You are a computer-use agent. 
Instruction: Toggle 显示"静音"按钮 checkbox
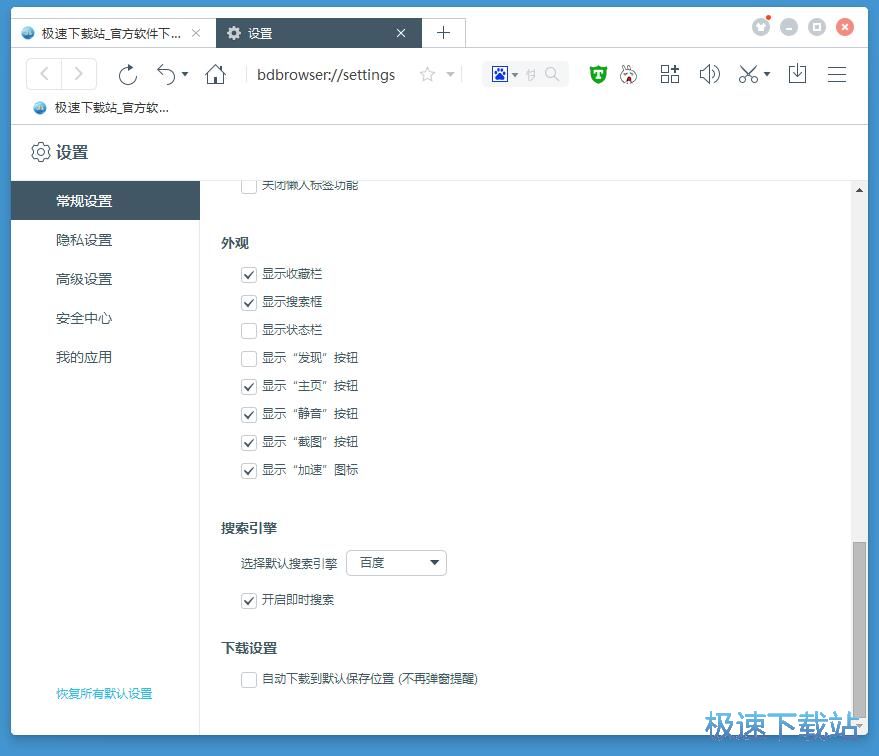249,415
